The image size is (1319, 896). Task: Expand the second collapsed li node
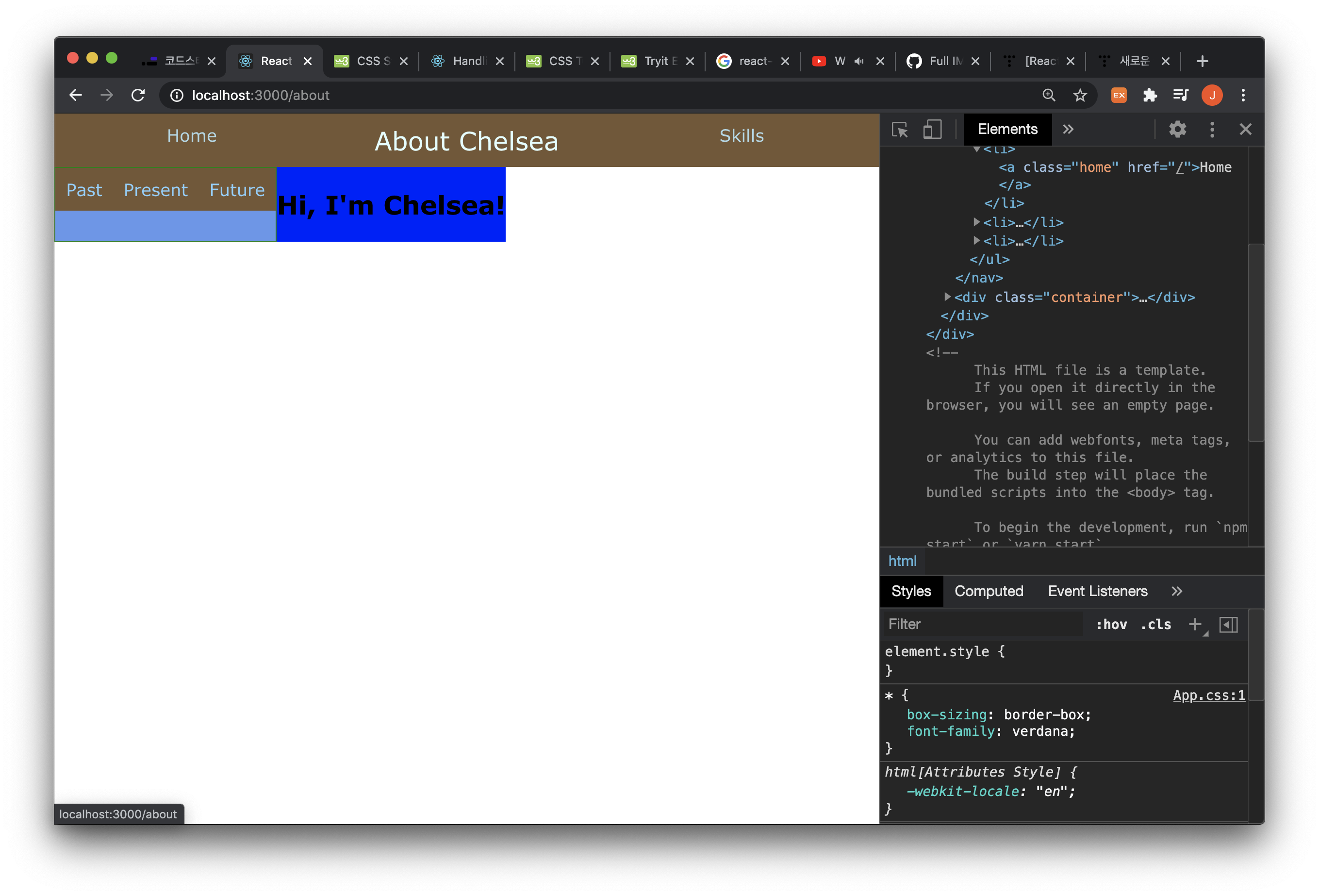(976, 241)
